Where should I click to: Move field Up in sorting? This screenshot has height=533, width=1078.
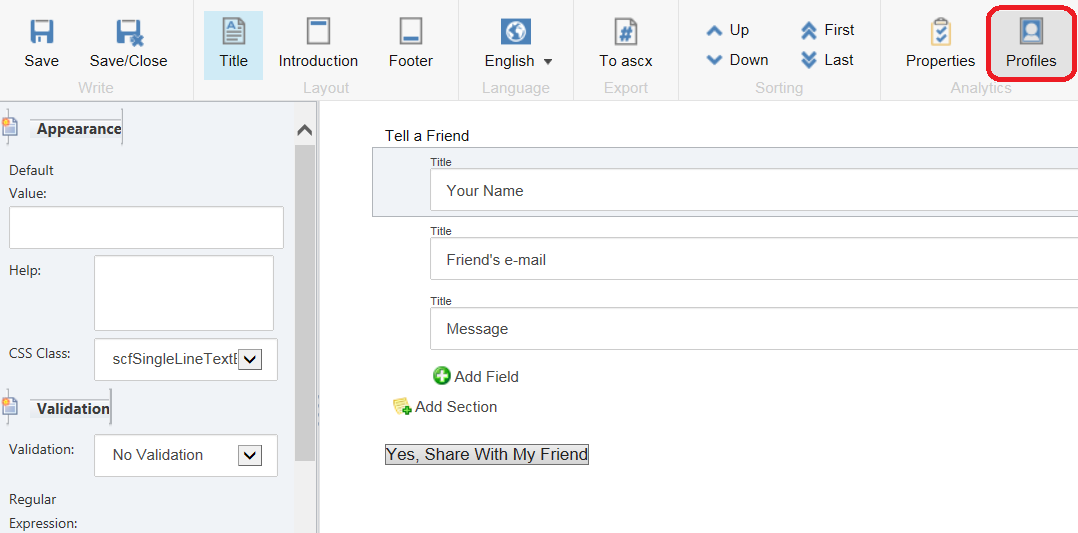(727, 30)
